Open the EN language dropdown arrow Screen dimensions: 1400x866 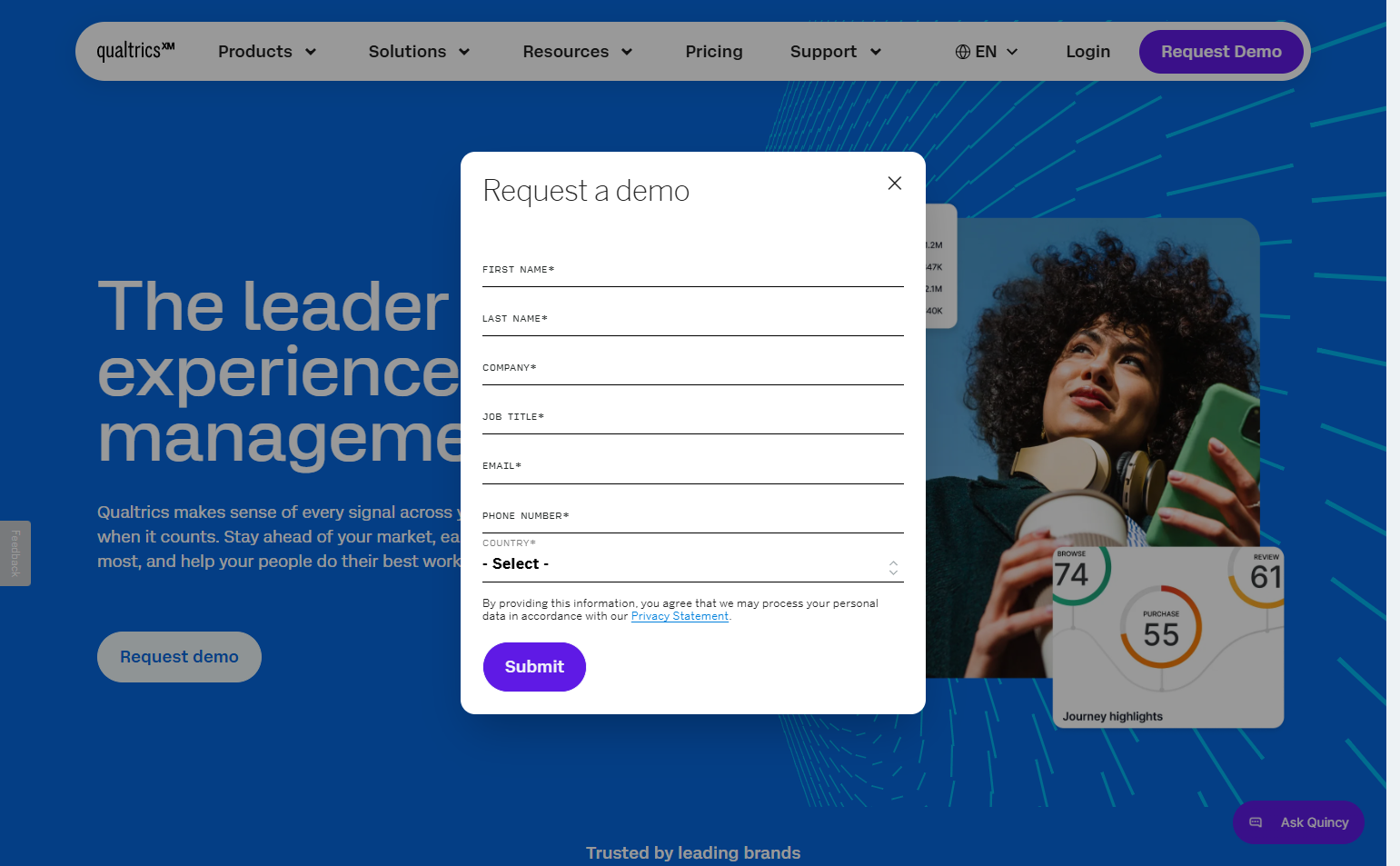click(1012, 52)
